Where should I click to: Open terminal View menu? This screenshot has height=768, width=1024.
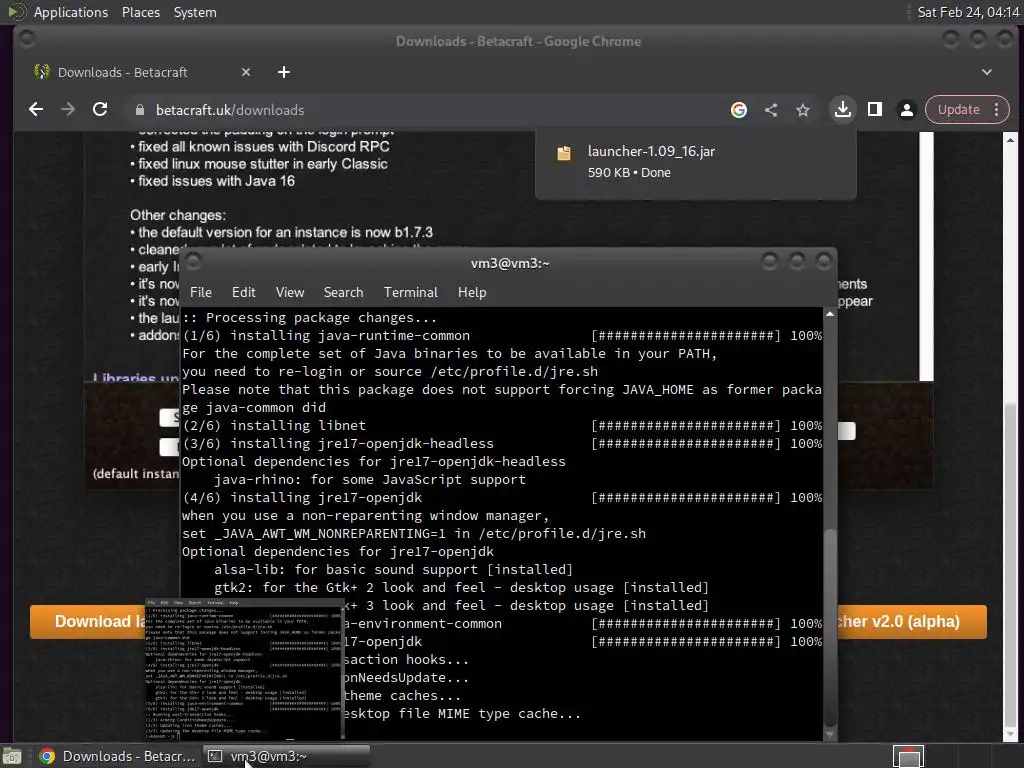289,293
